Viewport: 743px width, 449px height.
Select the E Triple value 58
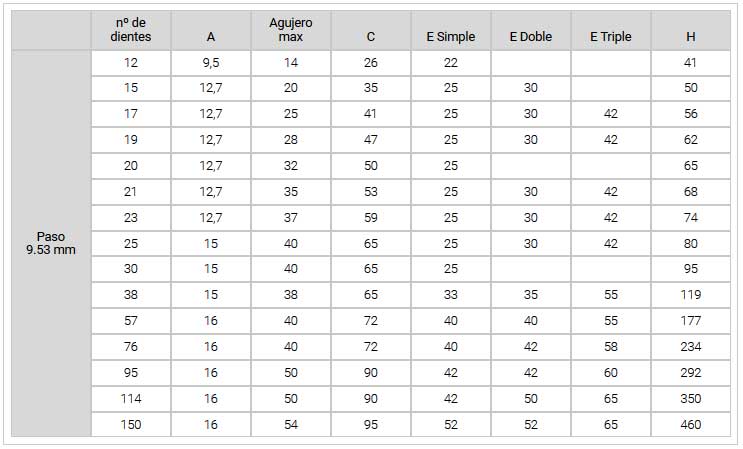coord(611,347)
